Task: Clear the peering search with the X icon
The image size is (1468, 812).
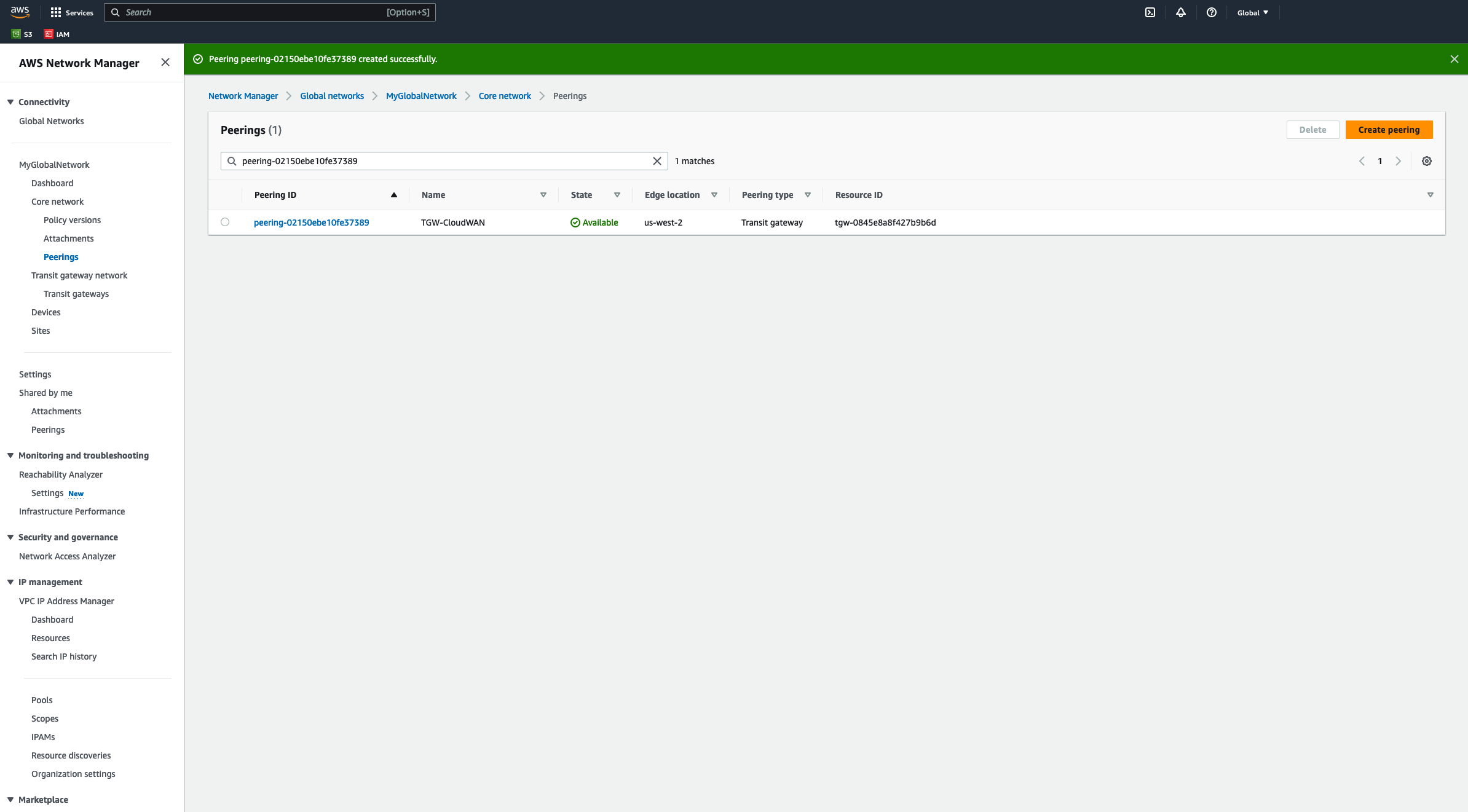Action: (x=657, y=161)
